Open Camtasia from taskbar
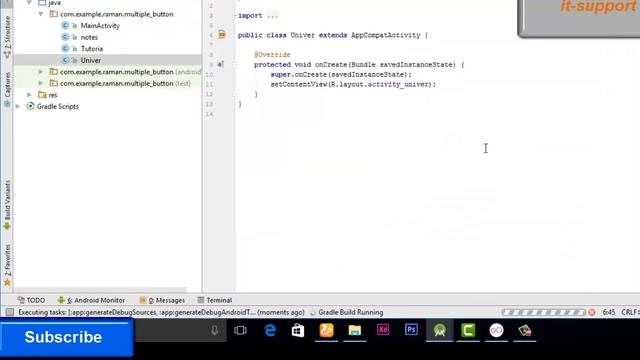Image resolution: width=640 pixels, height=360 pixels. tap(468, 330)
